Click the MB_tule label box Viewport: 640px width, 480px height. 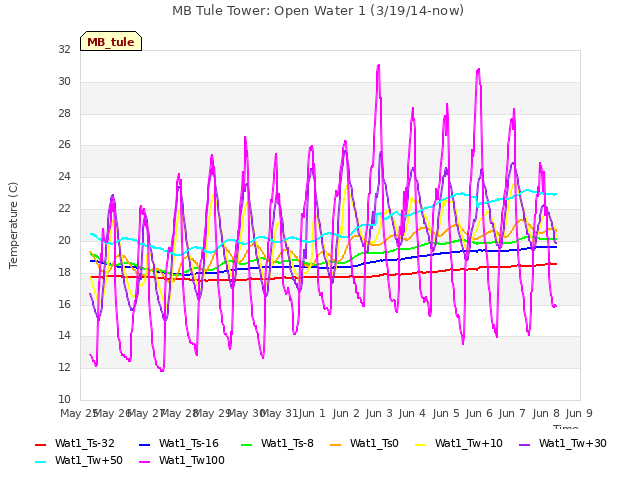tap(111, 41)
